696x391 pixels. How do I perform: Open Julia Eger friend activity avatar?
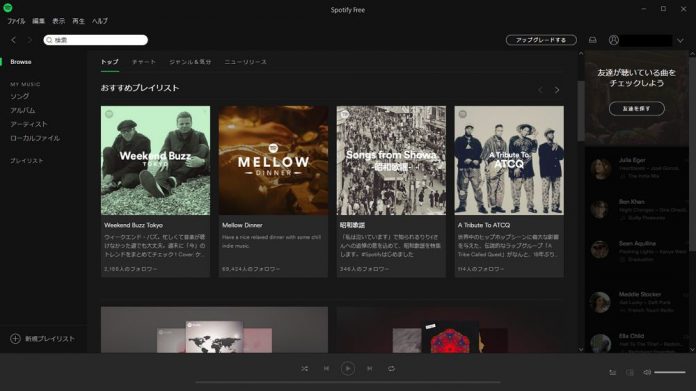600,169
